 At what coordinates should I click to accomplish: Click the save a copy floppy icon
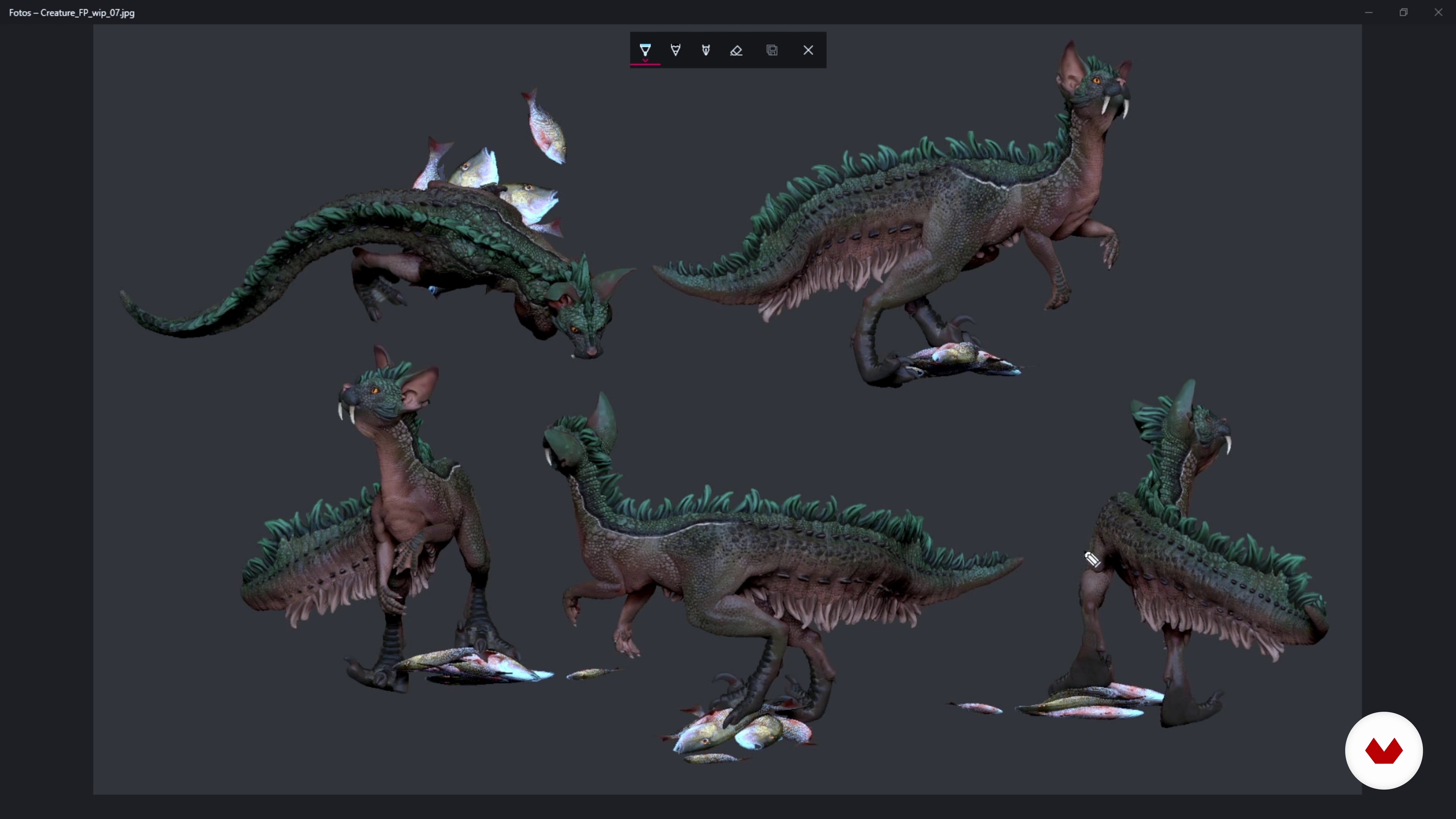coord(772,50)
